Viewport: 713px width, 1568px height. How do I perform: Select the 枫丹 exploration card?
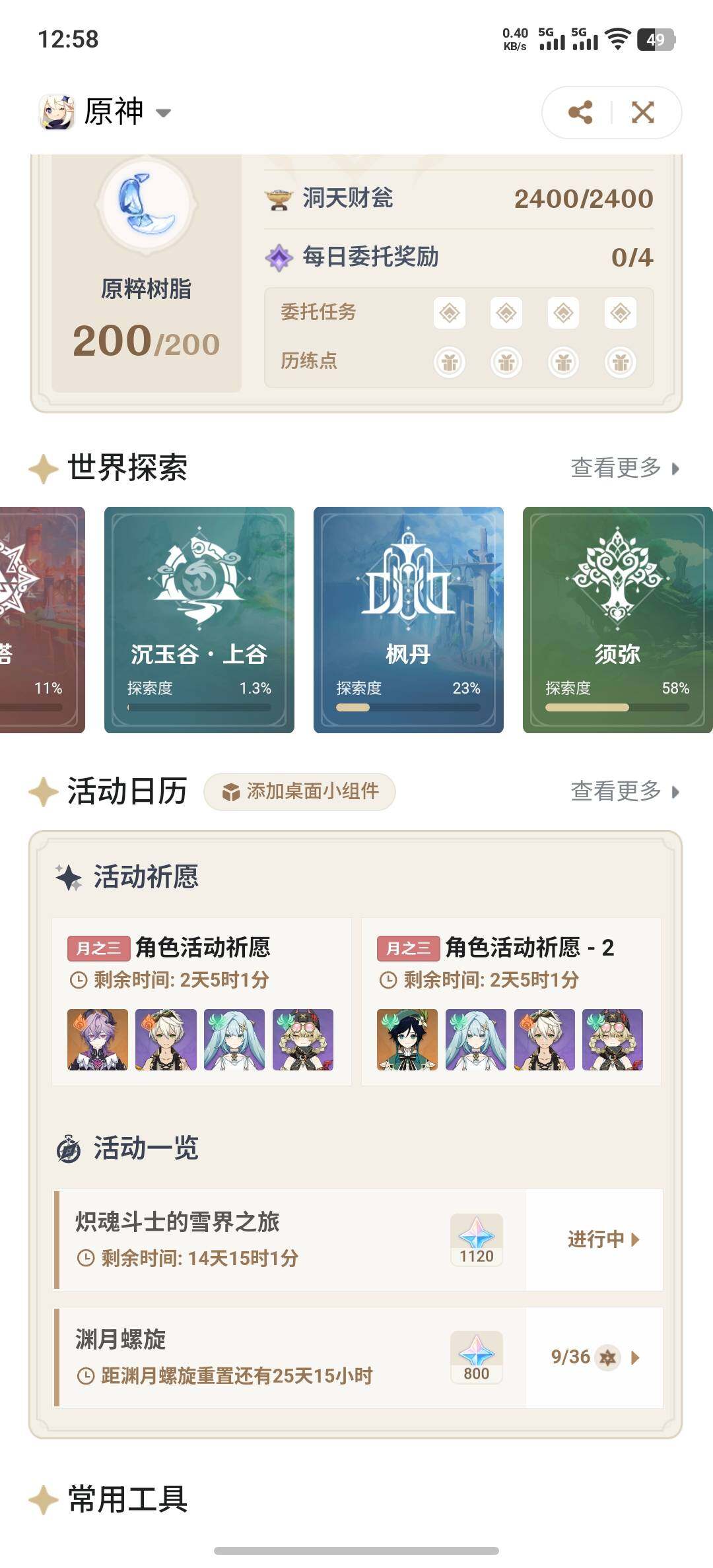point(409,620)
